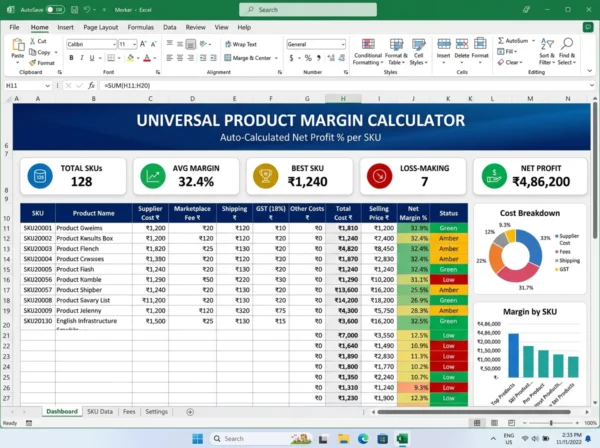Add a new sheet with plus button

tap(190, 412)
